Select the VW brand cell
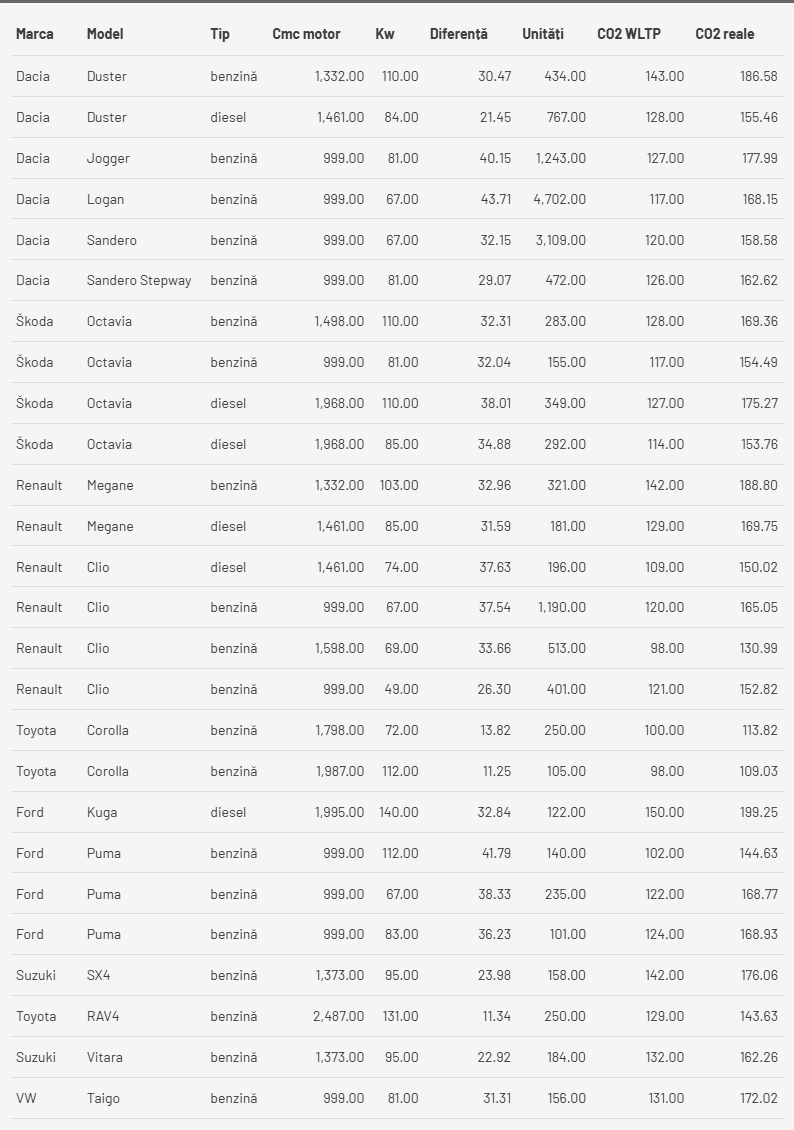Screen dimensions: 794x1130 (x=26, y=1098)
